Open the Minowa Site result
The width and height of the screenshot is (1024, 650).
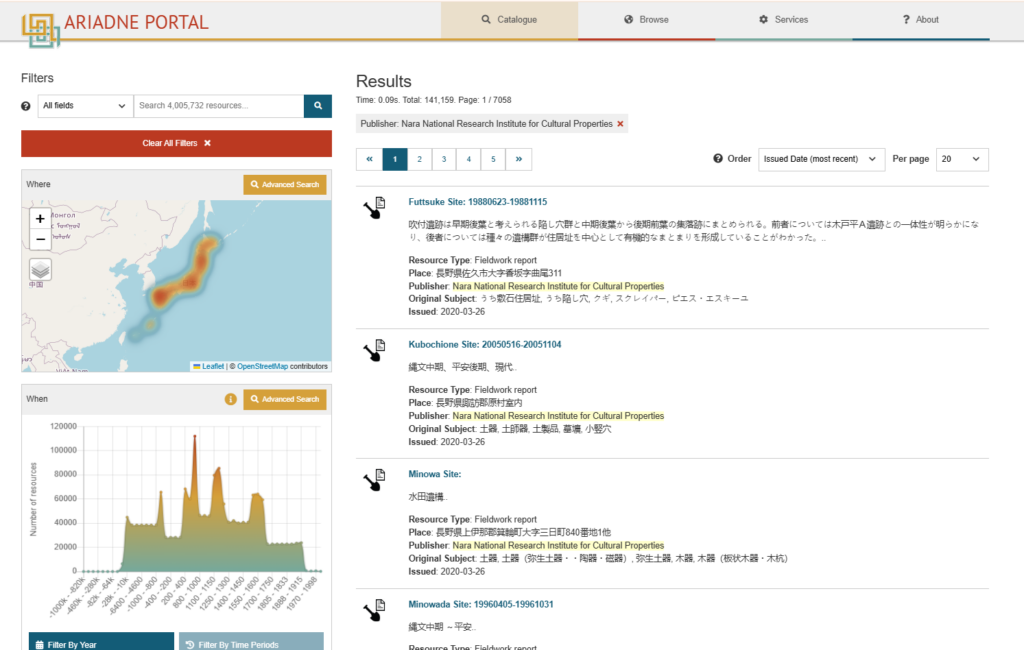coord(434,474)
